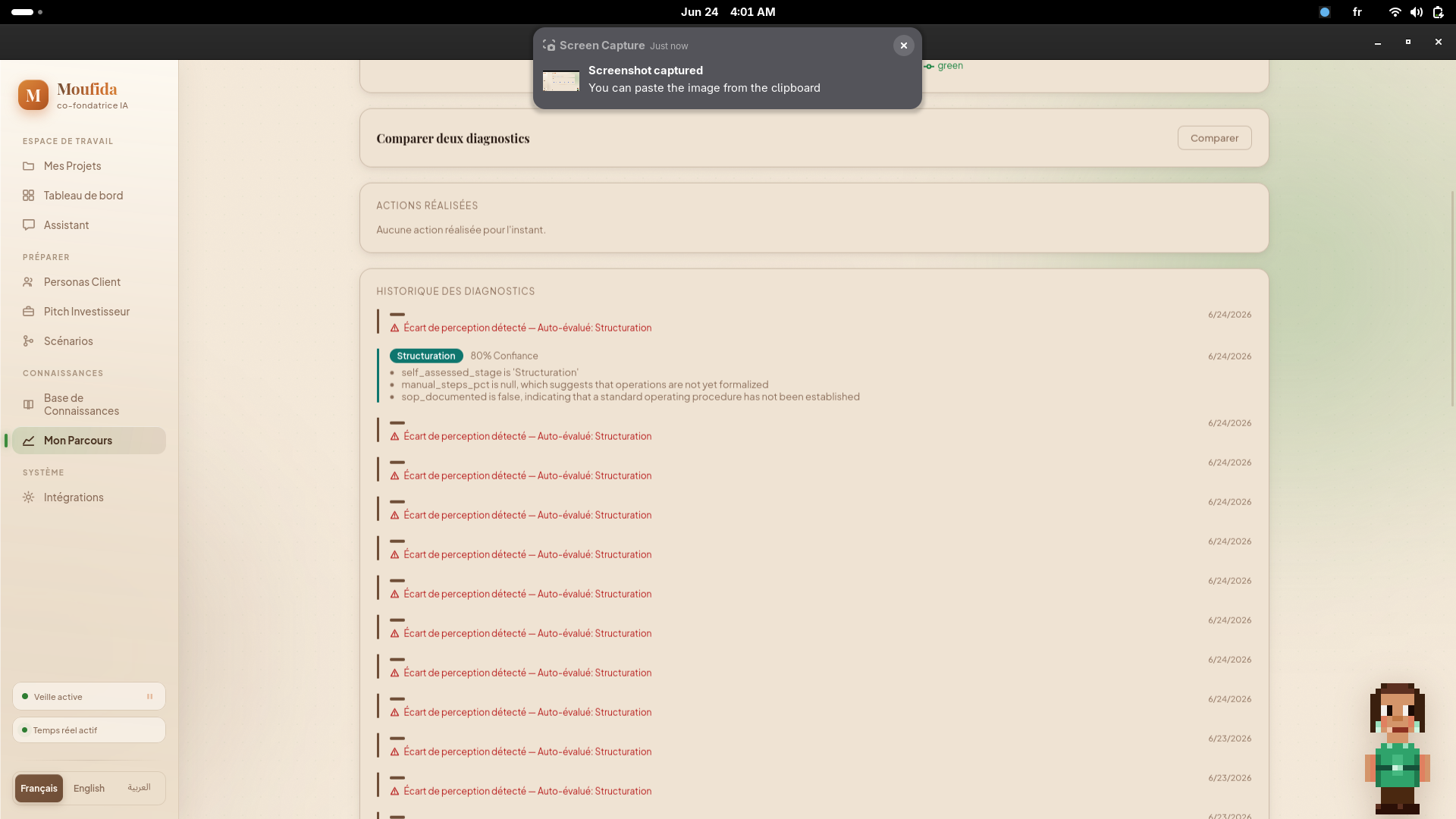Click the green status label at top
The height and width of the screenshot is (819, 1456).
click(949, 66)
